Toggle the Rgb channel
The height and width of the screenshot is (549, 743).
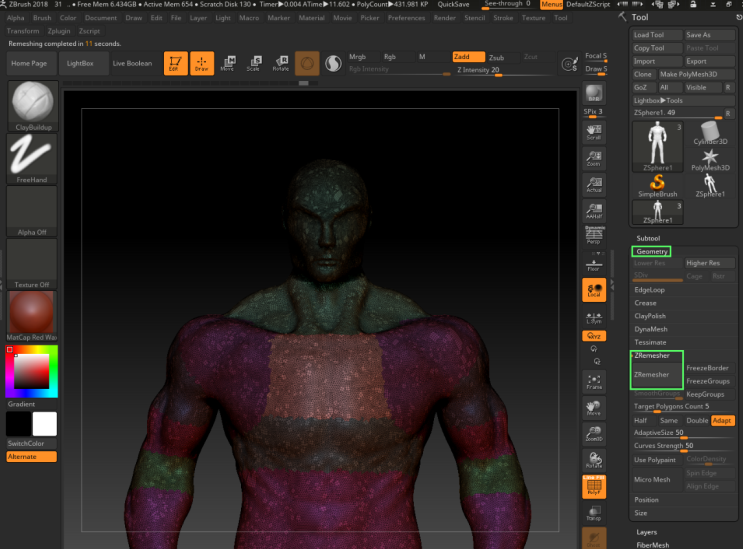pos(398,57)
